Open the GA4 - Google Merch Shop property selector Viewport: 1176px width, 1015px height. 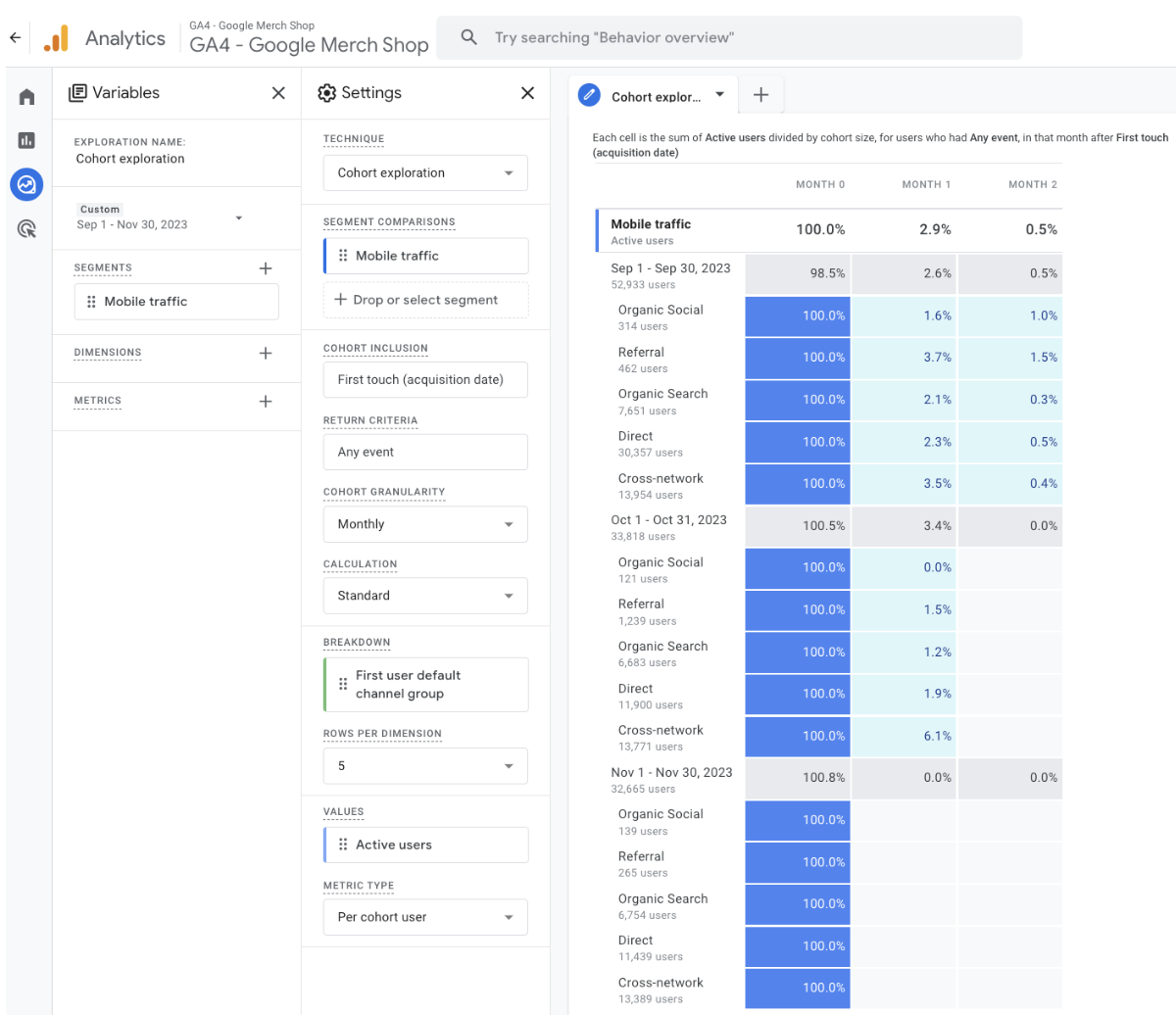(309, 37)
